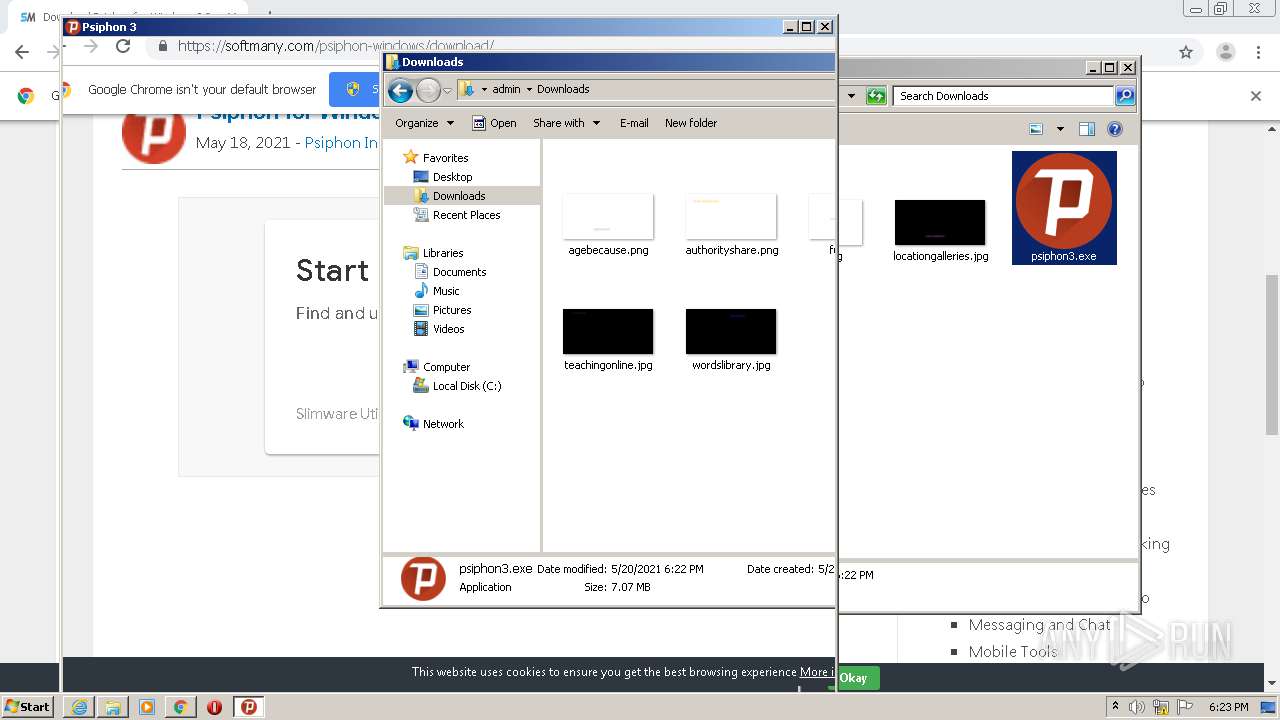Image resolution: width=1280 pixels, height=720 pixels.
Task: Select the wordslibrary.jpg file
Action: [731, 341]
